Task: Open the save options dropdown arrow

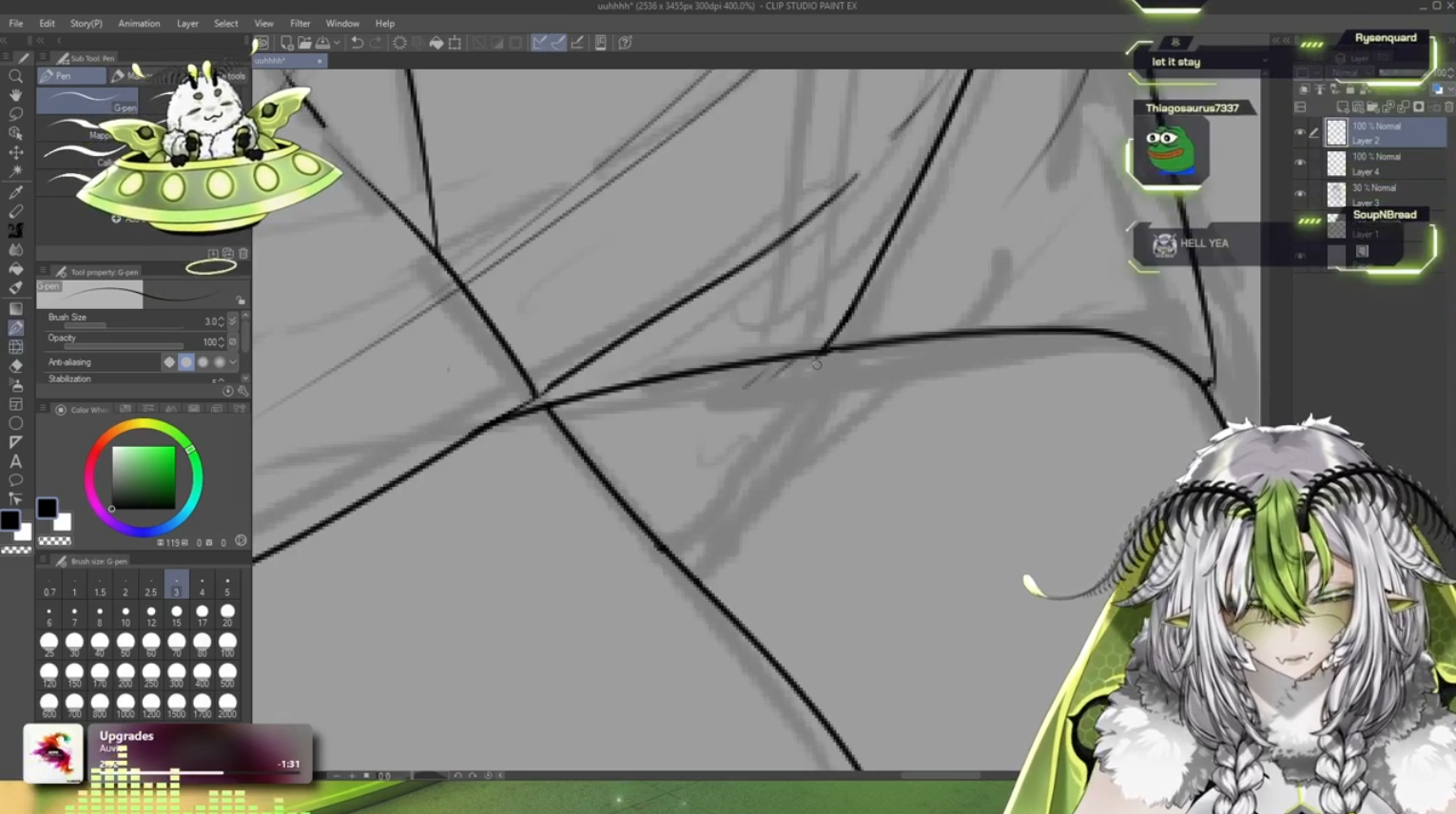Action: (x=336, y=43)
